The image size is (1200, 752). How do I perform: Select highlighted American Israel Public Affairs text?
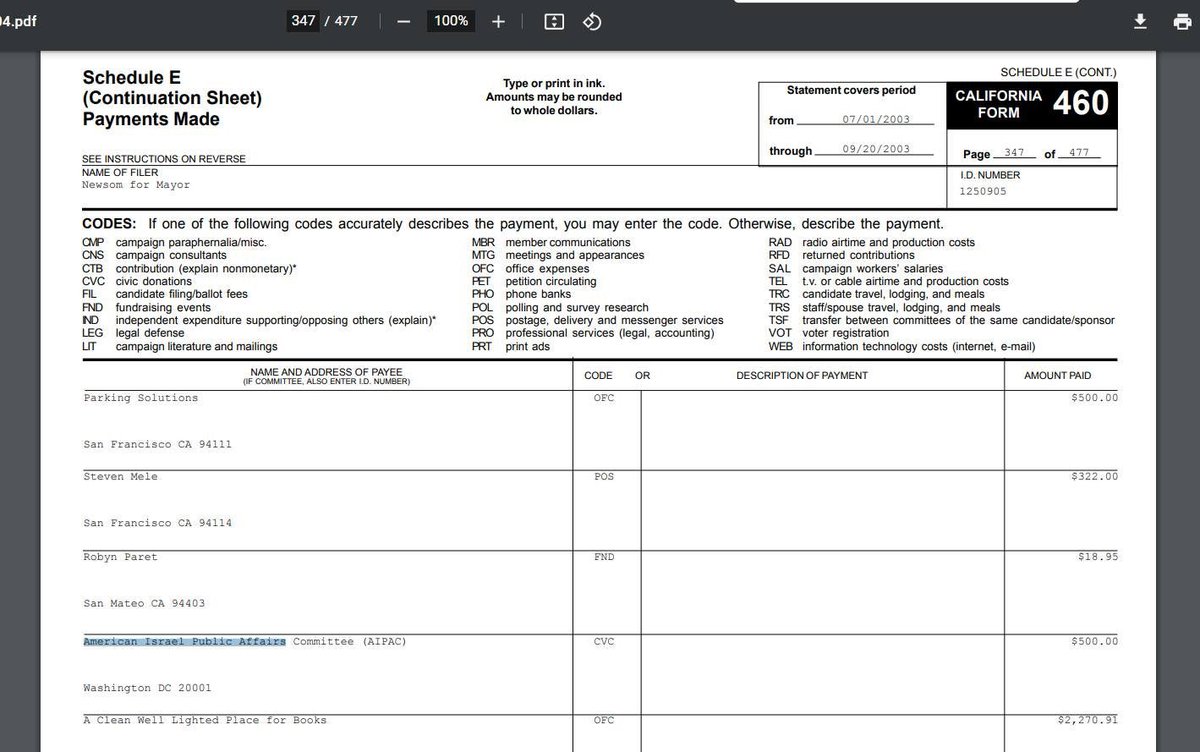pos(185,641)
